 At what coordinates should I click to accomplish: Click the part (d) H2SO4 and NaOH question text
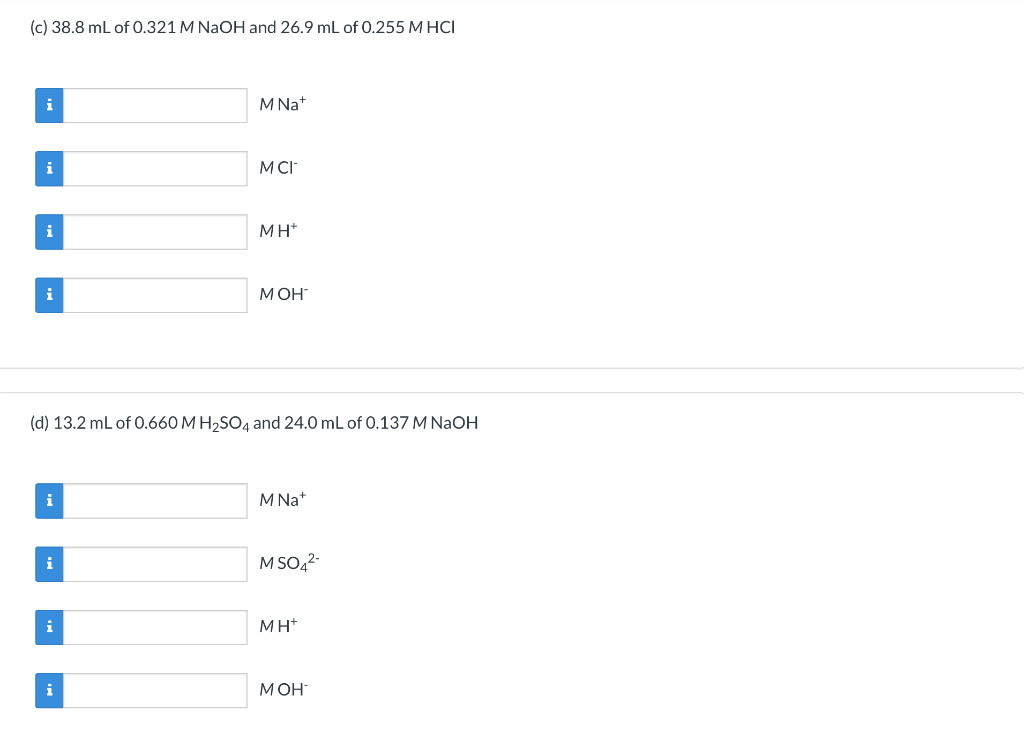pos(254,423)
